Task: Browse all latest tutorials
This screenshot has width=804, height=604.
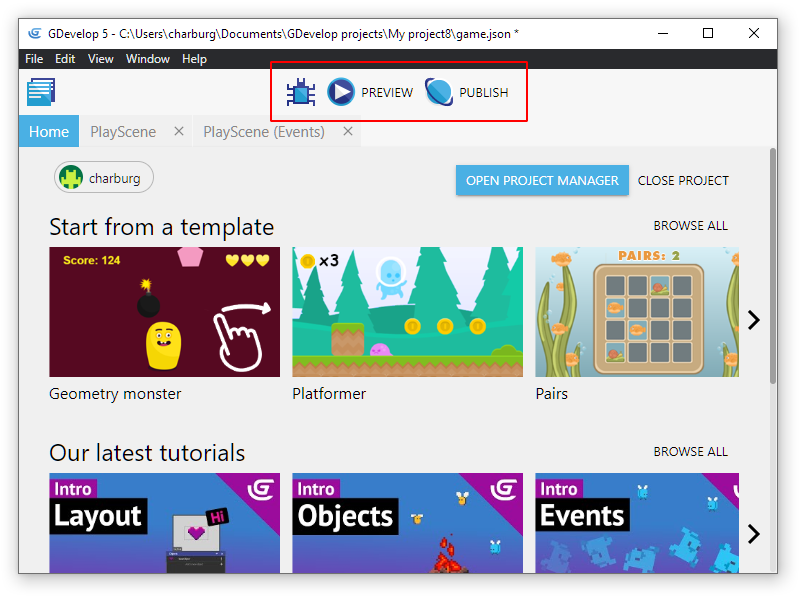Action: coord(690,452)
